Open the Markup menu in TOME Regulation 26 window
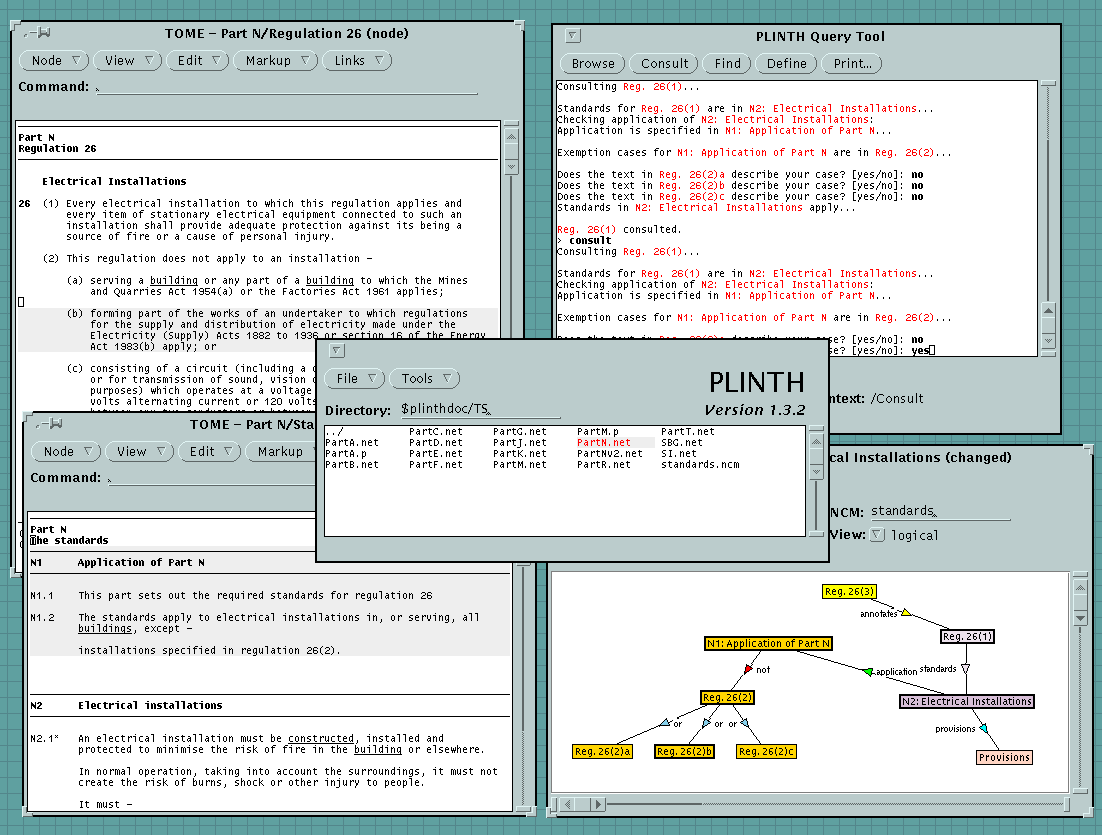The width and height of the screenshot is (1102, 835). (276, 60)
